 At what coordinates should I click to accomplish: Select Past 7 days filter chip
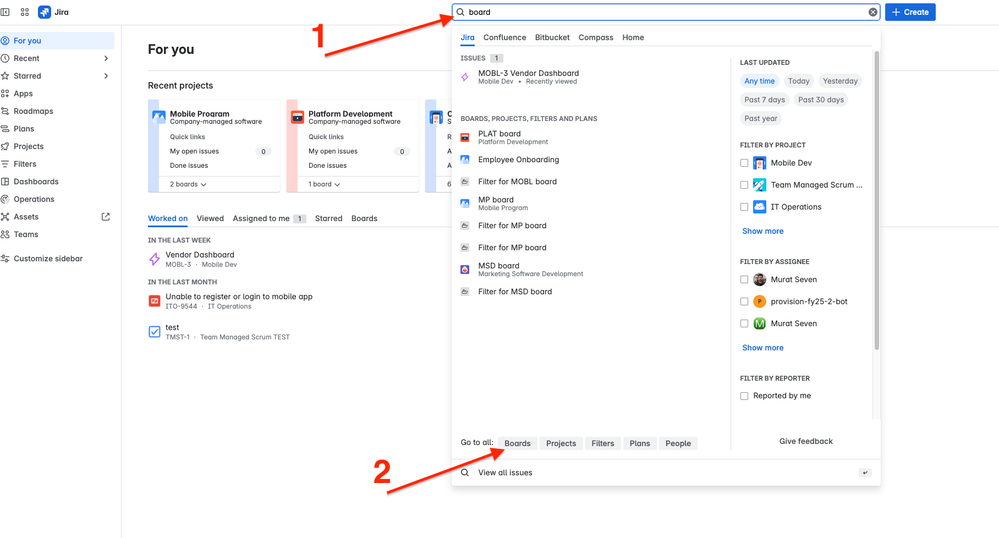[x=765, y=100]
